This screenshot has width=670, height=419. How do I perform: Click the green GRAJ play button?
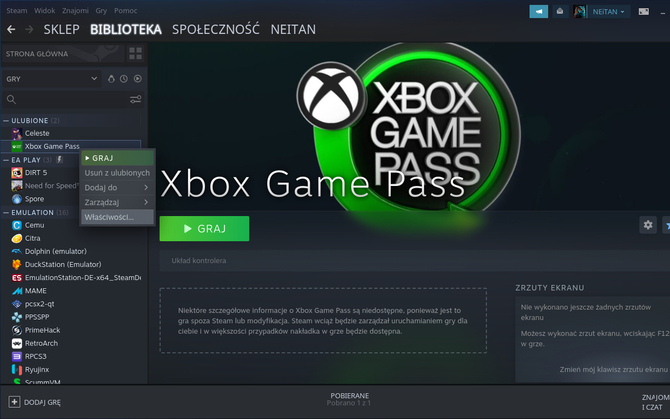point(204,229)
